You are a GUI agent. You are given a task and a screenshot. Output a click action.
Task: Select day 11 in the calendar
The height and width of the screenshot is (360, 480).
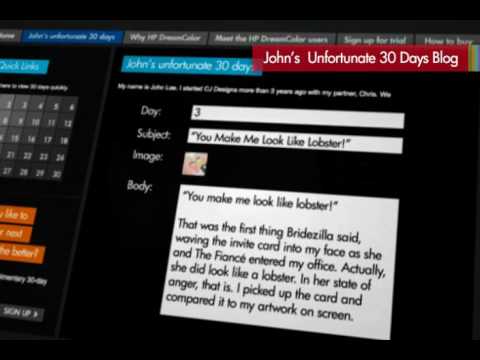point(51,123)
